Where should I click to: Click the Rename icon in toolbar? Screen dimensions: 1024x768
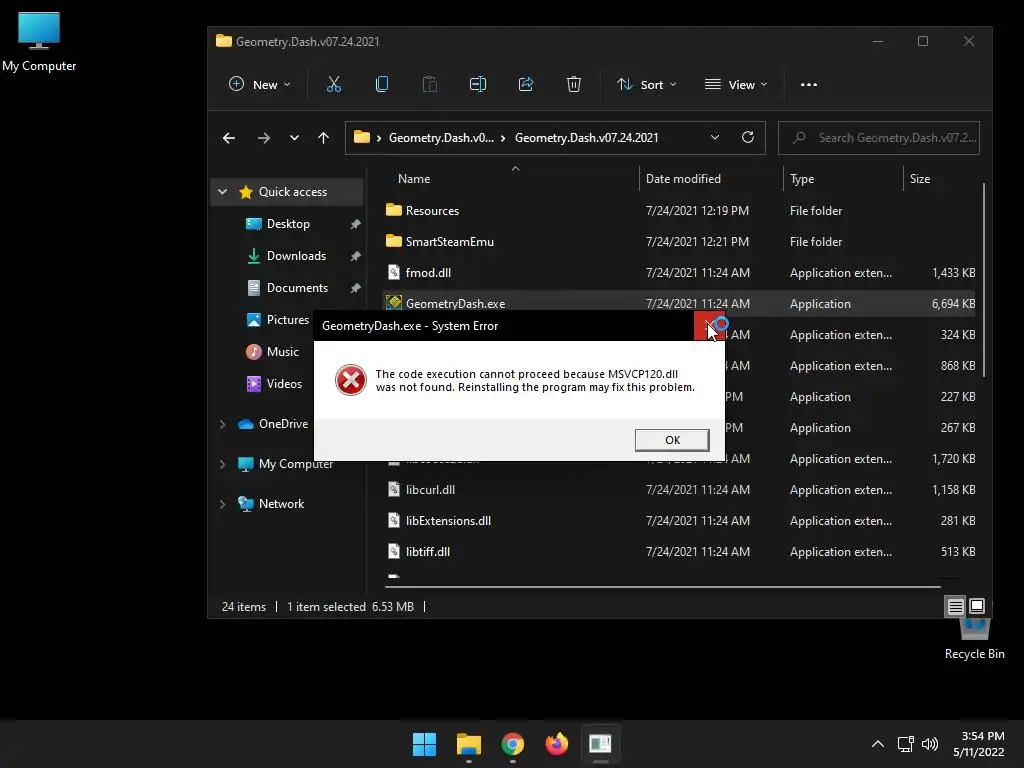tap(478, 84)
